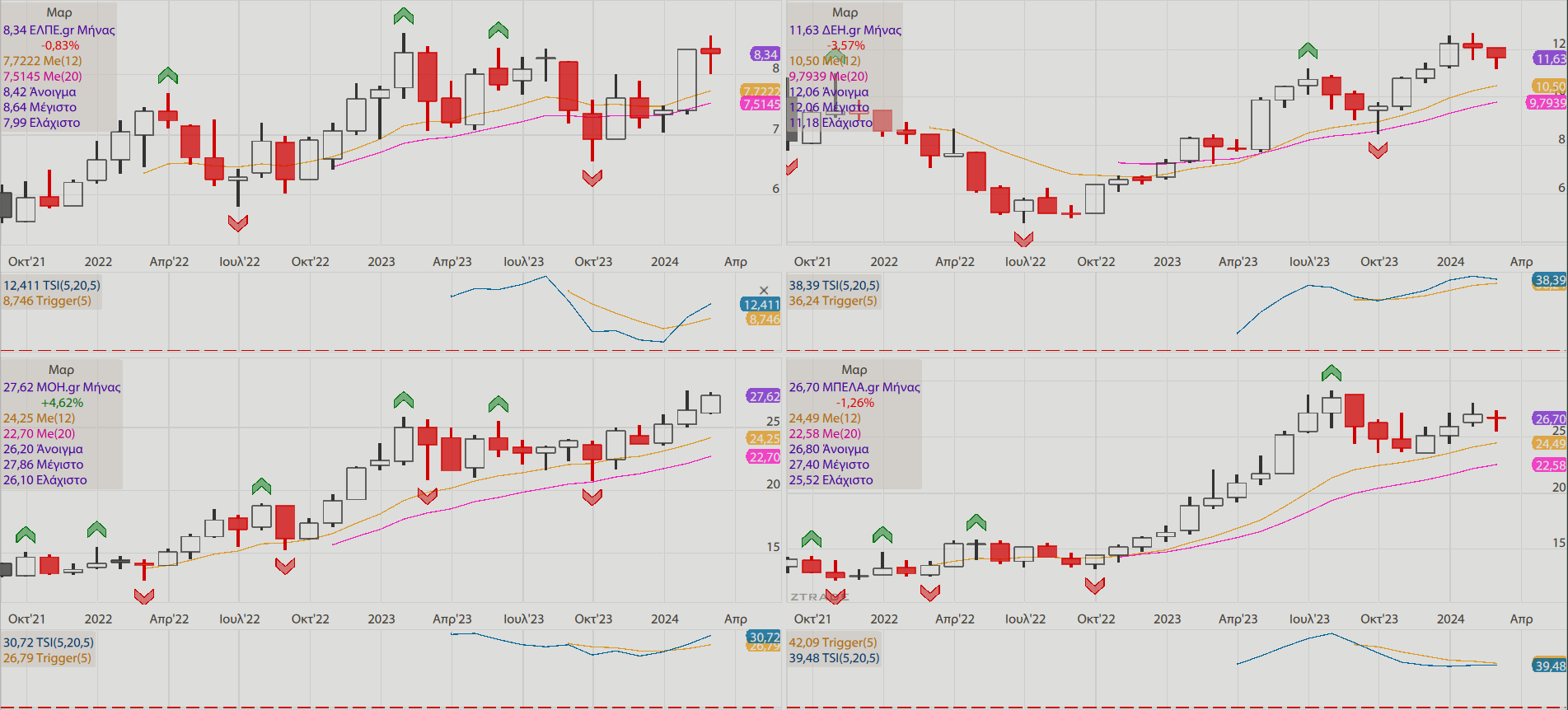
Task: Click the 8,746 Trigger(5) indicator label
Action: (x=47, y=301)
